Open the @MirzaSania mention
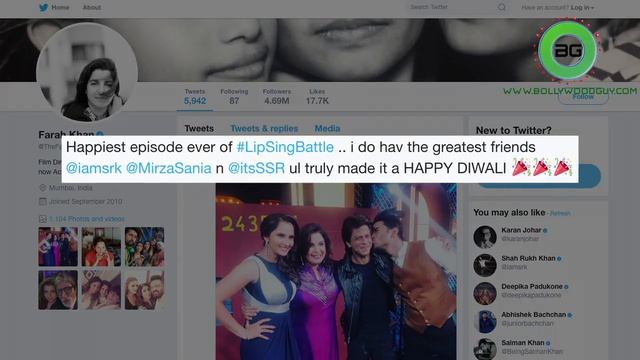640x360 pixels. pos(169,168)
